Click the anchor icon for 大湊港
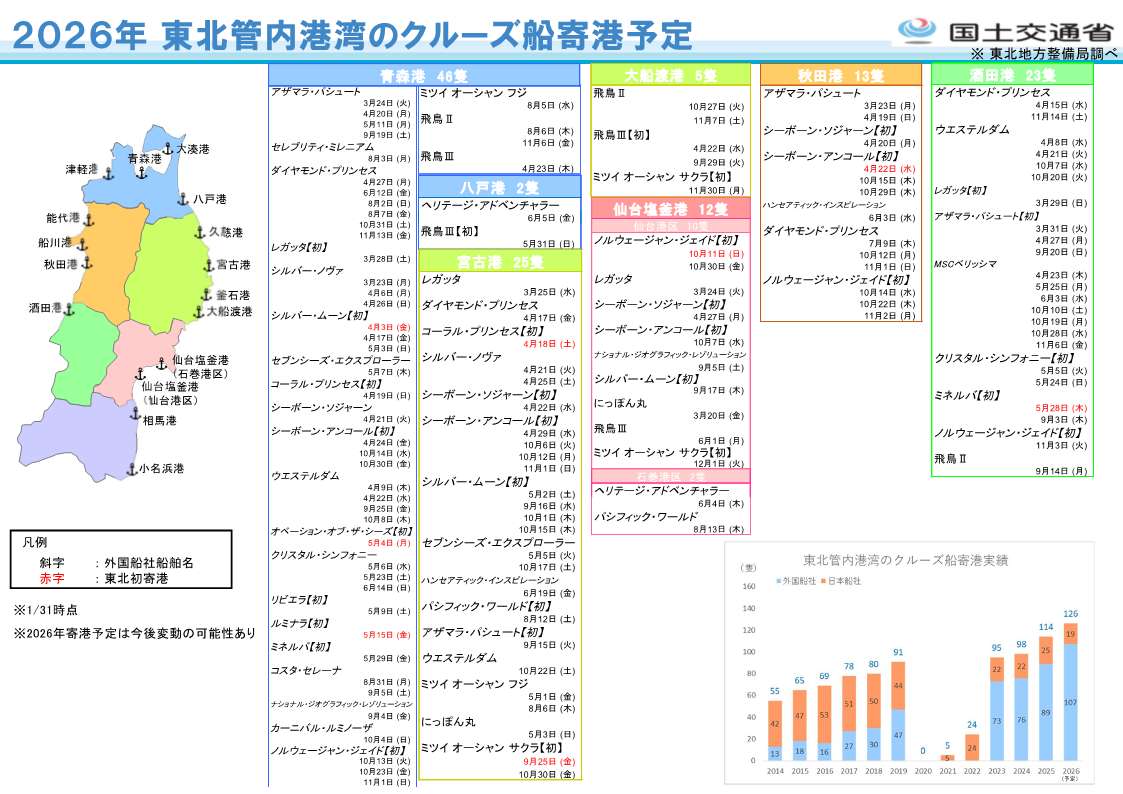This screenshot has width=1123, height=794. point(168,149)
